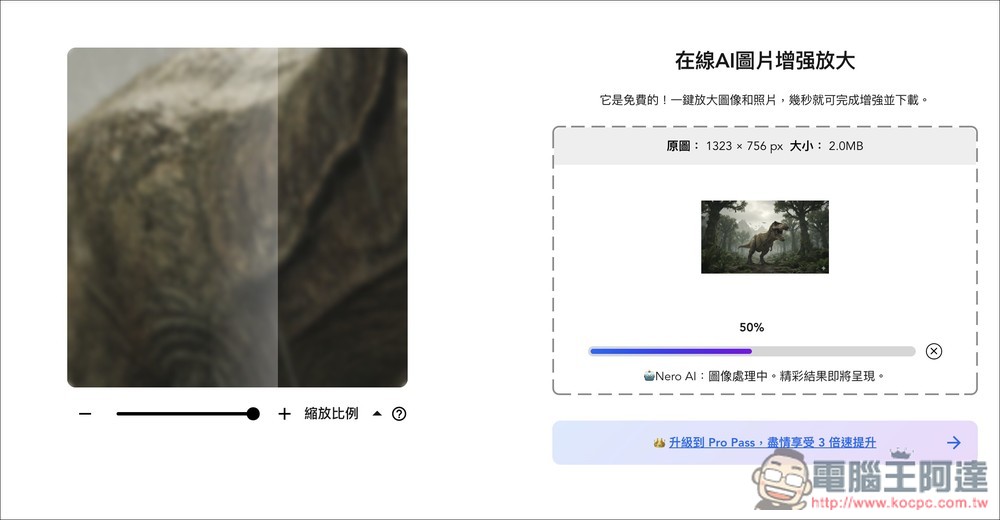This screenshot has width=1000, height=520.
Task: Click the minus zoom-out icon
Action: (x=85, y=414)
